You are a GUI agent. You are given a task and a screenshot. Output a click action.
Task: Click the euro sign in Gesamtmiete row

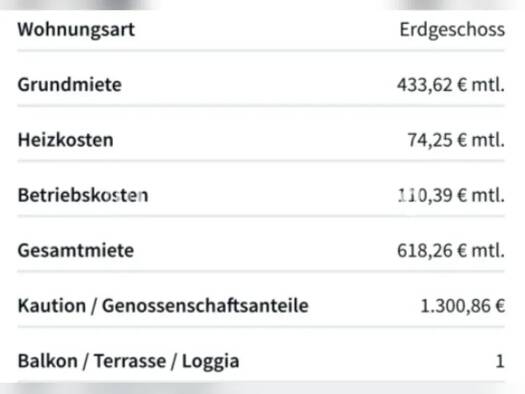tap(462, 251)
